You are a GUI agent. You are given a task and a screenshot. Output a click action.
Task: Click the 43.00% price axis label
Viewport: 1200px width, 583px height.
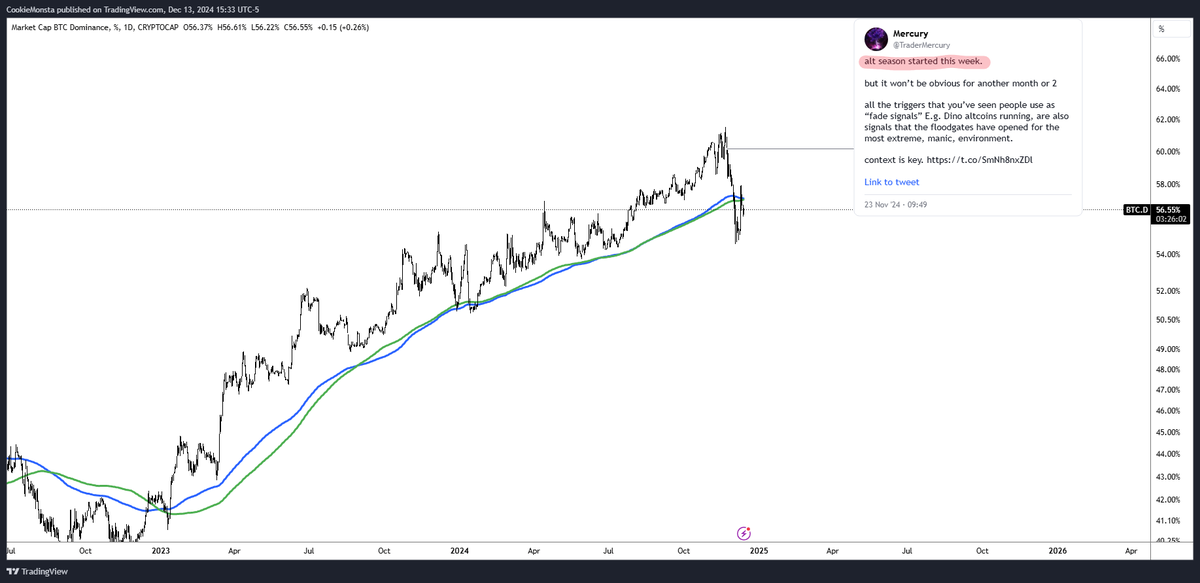point(1168,477)
